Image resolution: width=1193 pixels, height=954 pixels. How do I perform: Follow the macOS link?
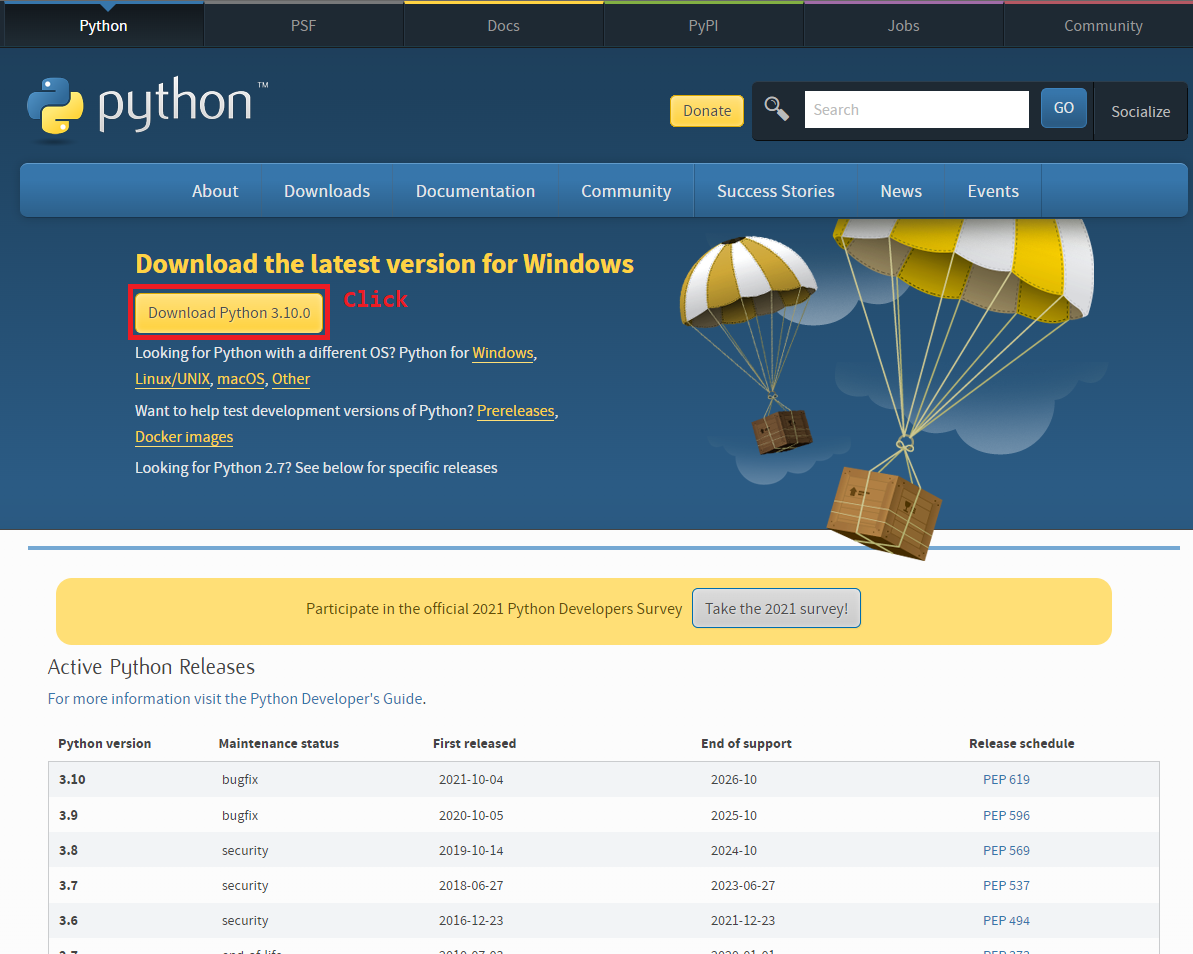coord(241,379)
